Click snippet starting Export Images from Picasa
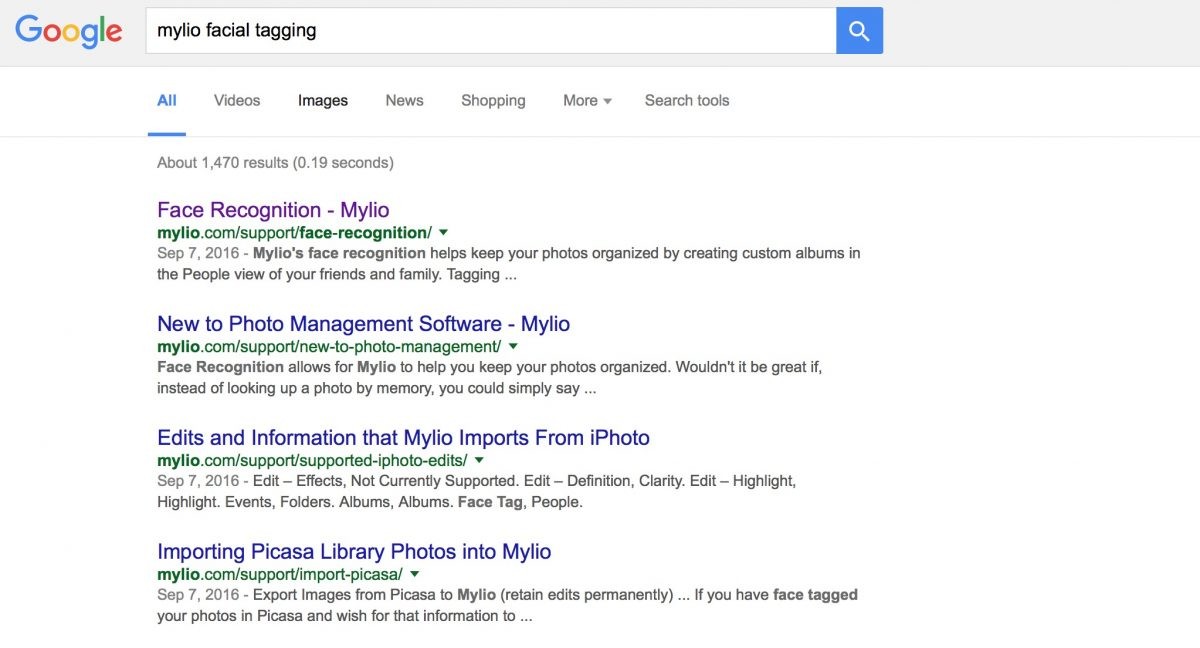The image size is (1200, 648). coord(507,605)
